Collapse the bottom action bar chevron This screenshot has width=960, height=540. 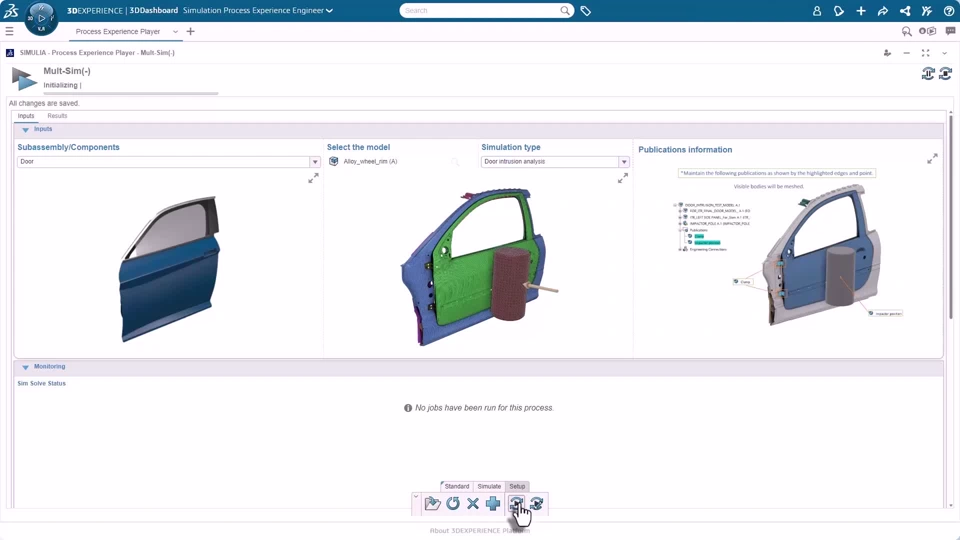416,497
